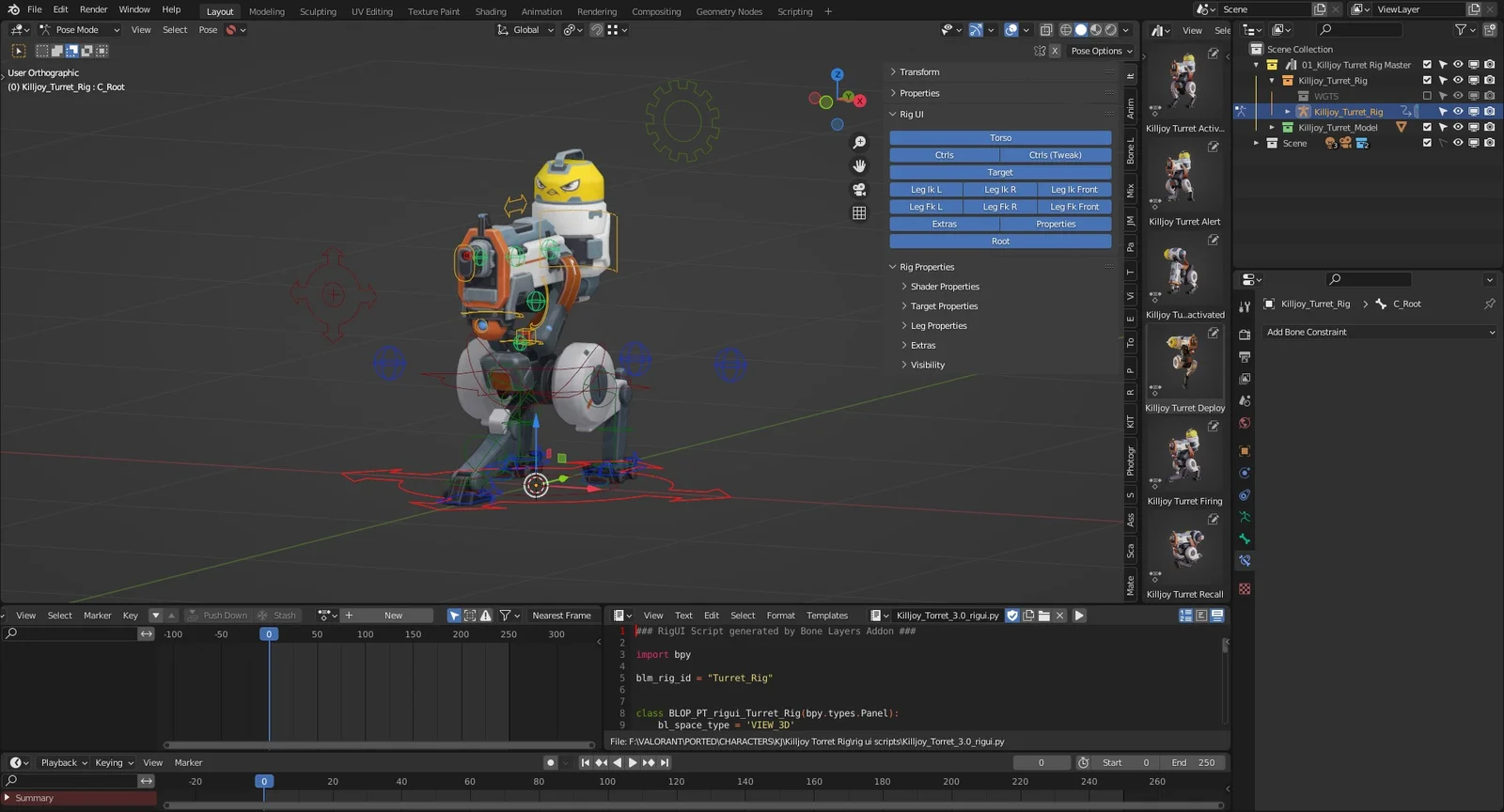The height and width of the screenshot is (812, 1504).
Task: Open the Object Data armature properties tab
Action: pos(1245,517)
